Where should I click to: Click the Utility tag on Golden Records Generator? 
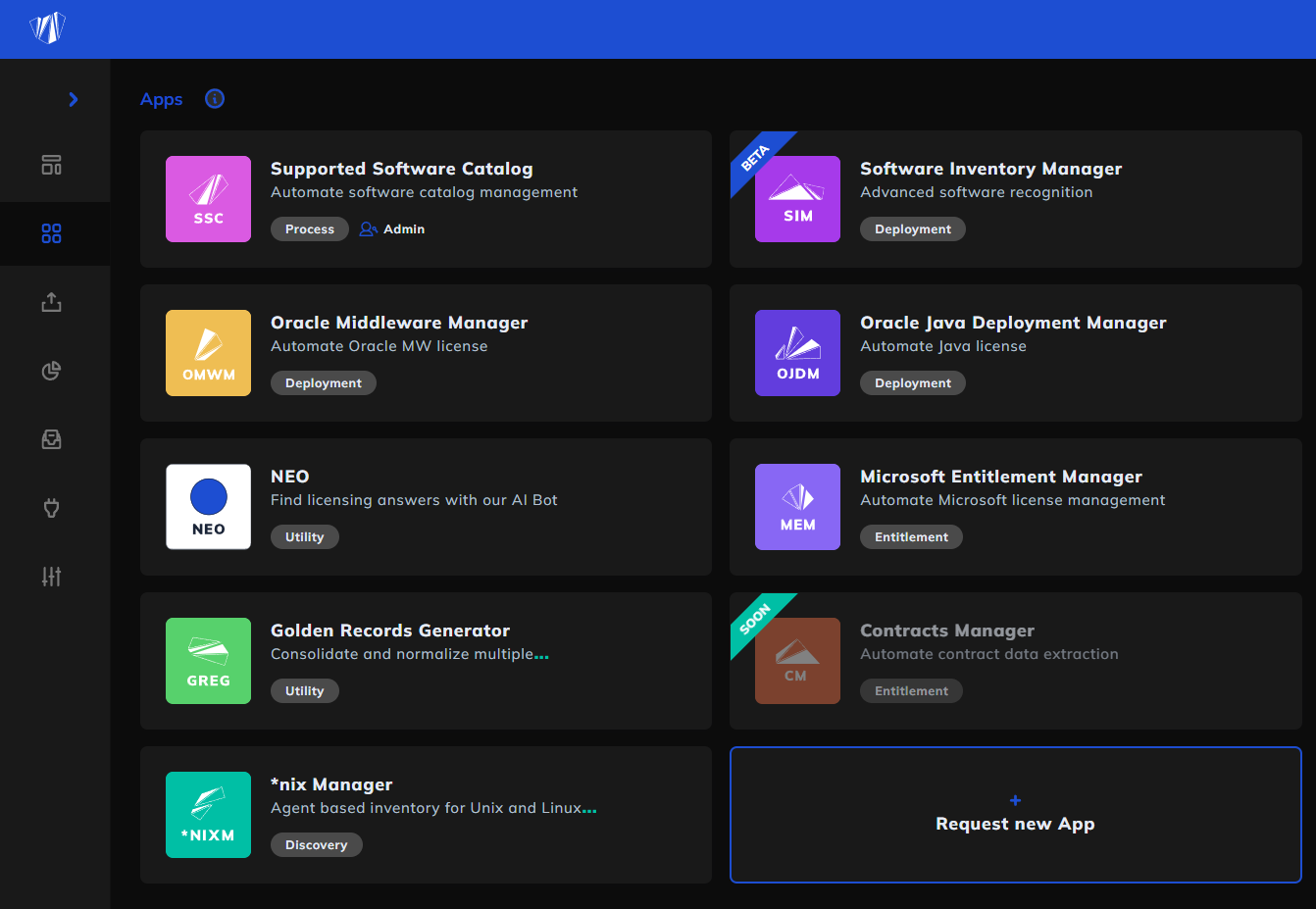pos(305,691)
